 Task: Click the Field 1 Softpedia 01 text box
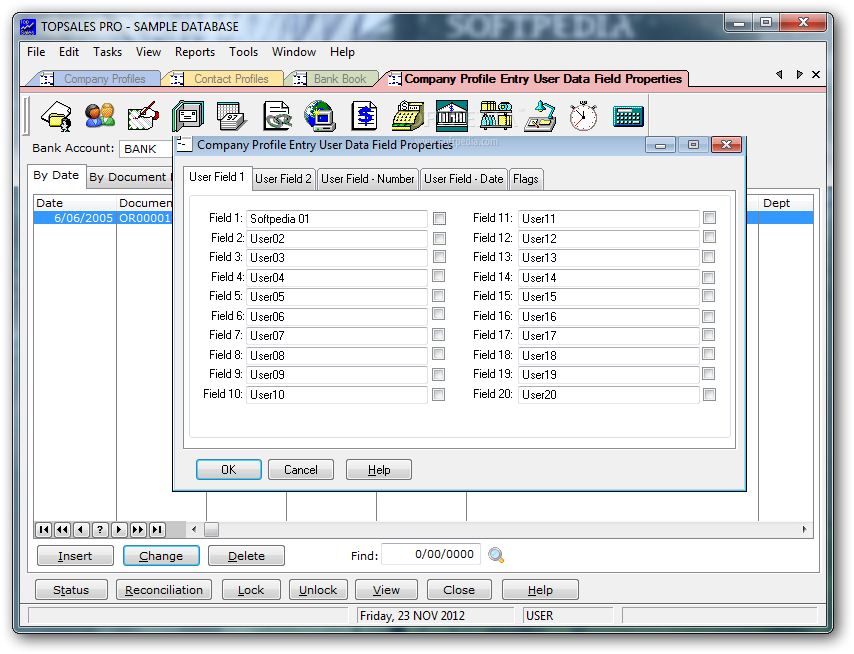coord(337,219)
